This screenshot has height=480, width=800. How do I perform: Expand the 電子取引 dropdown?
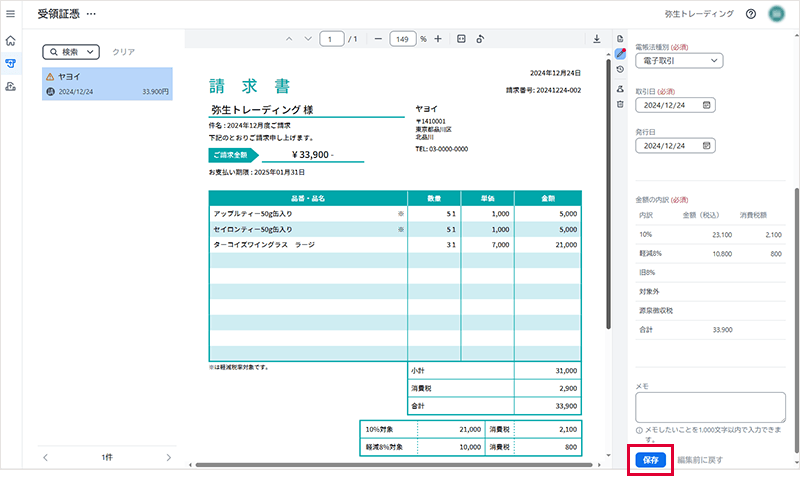pyautogui.click(x=679, y=61)
